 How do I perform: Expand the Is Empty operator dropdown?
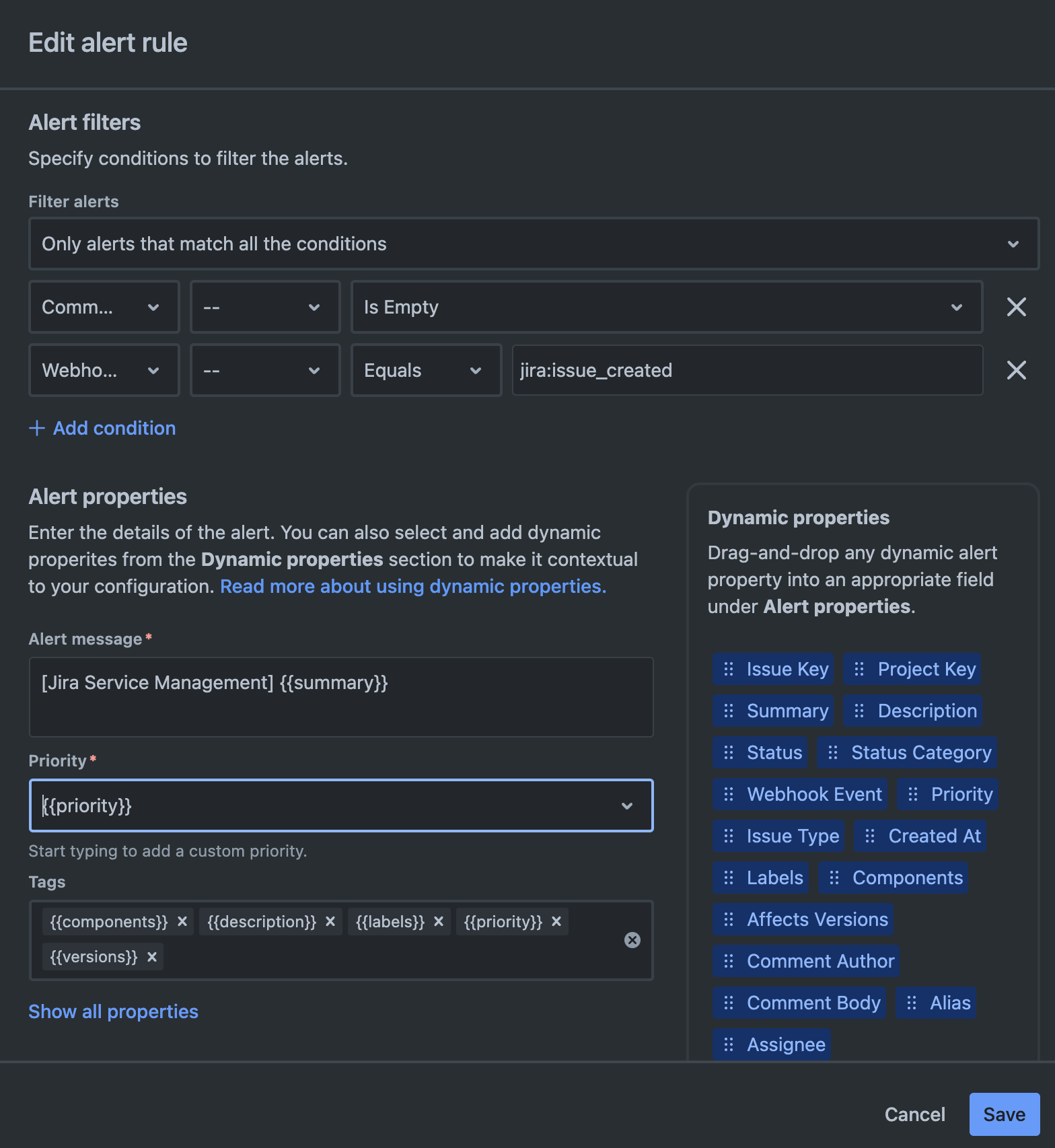pos(667,307)
